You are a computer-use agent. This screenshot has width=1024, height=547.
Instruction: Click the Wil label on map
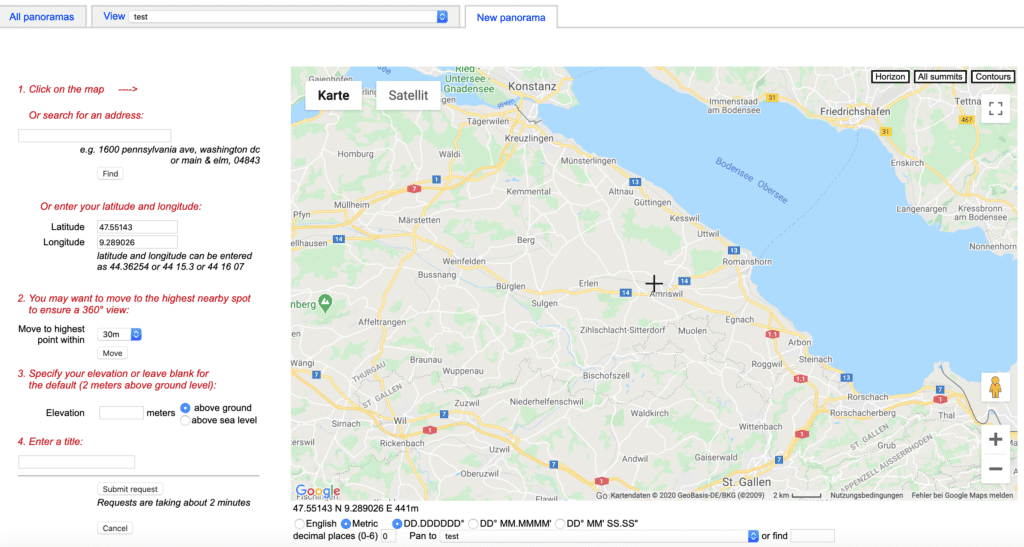click(x=400, y=421)
